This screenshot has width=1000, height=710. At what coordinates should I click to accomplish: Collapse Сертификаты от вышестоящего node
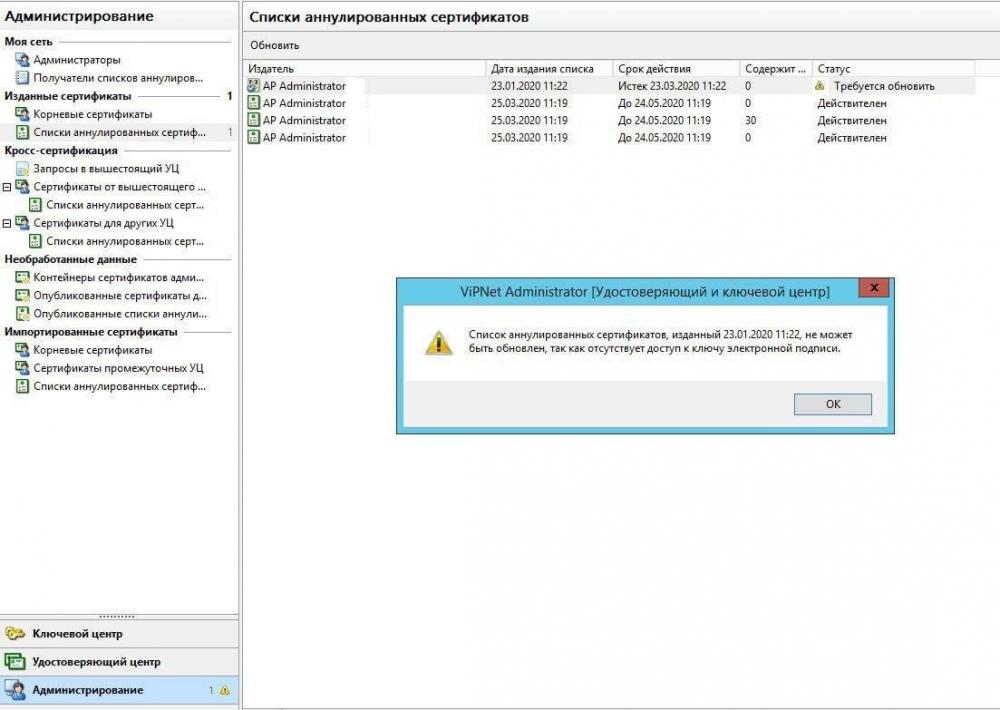7,187
